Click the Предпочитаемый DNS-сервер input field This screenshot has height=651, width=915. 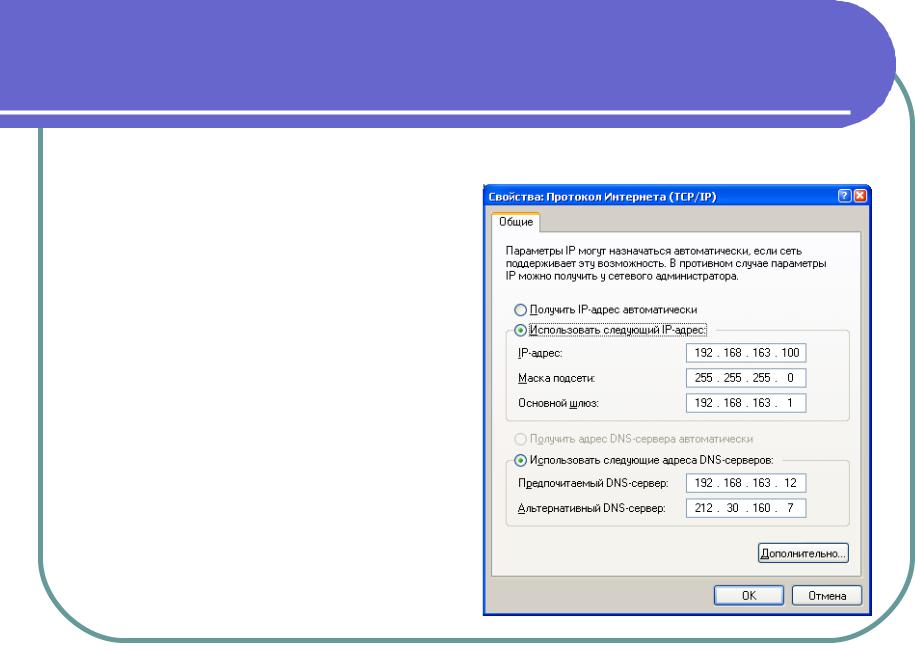pos(746,483)
